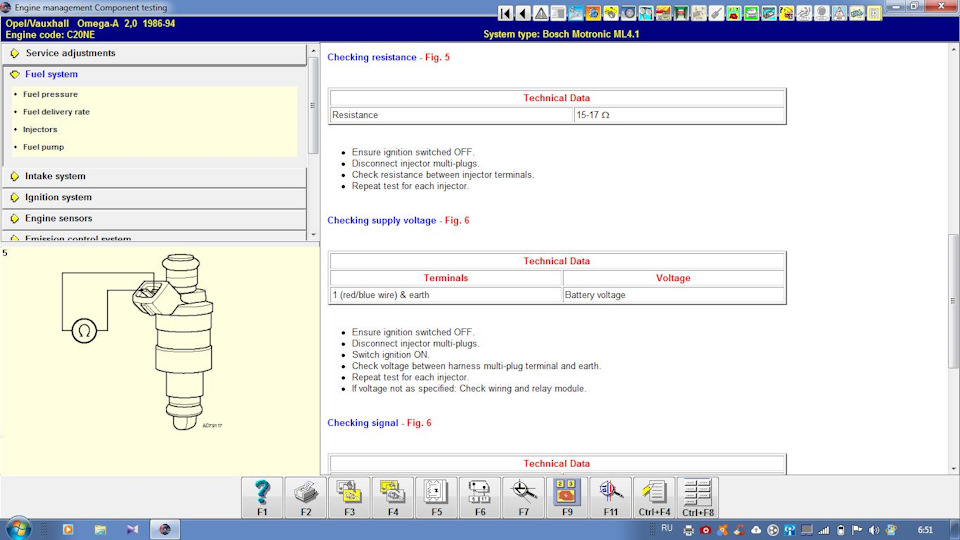The width and height of the screenshot is (960, 540).
Task: Click the F11 zoom inspect button
Action: 610,498
